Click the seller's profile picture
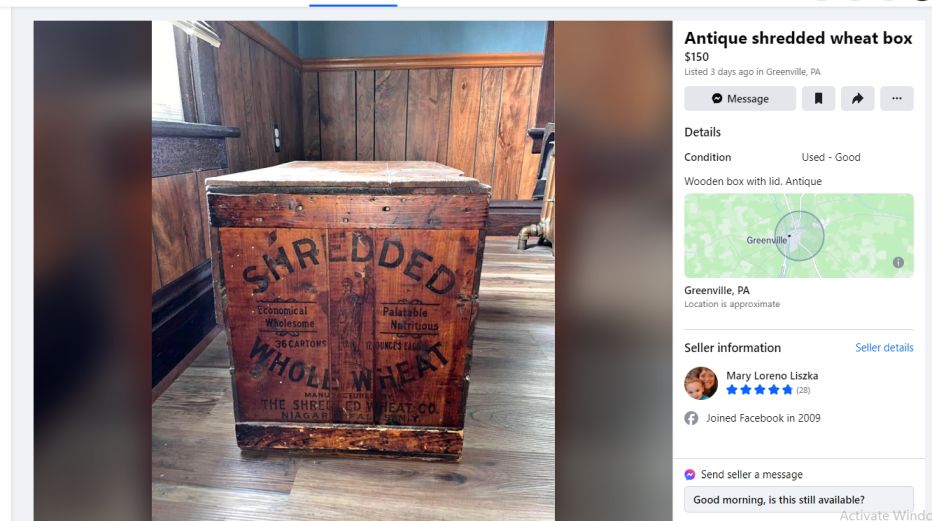932x521 pixels. pos(701,383)
